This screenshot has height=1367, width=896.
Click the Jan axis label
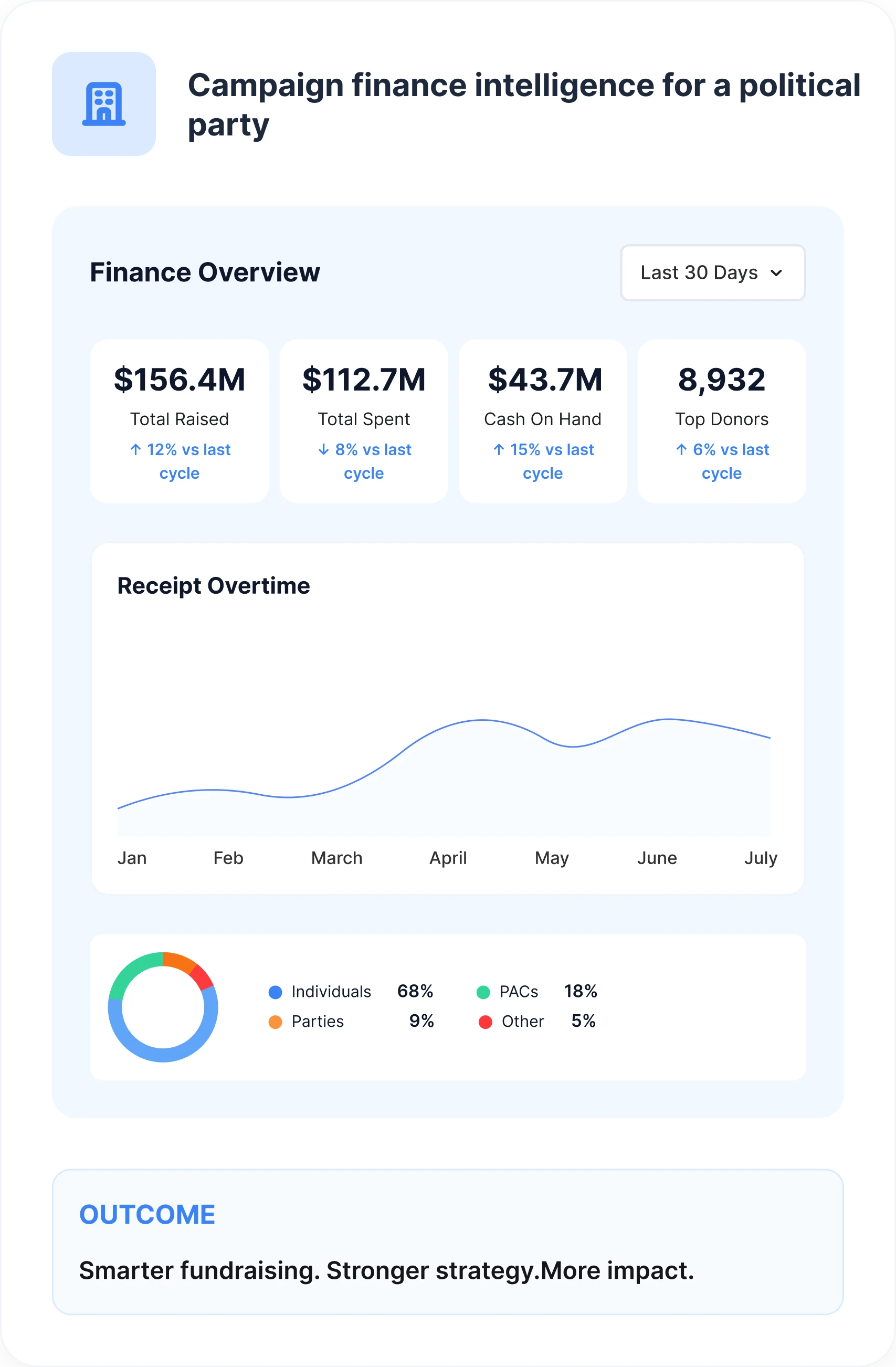click(x=132, y=858)
